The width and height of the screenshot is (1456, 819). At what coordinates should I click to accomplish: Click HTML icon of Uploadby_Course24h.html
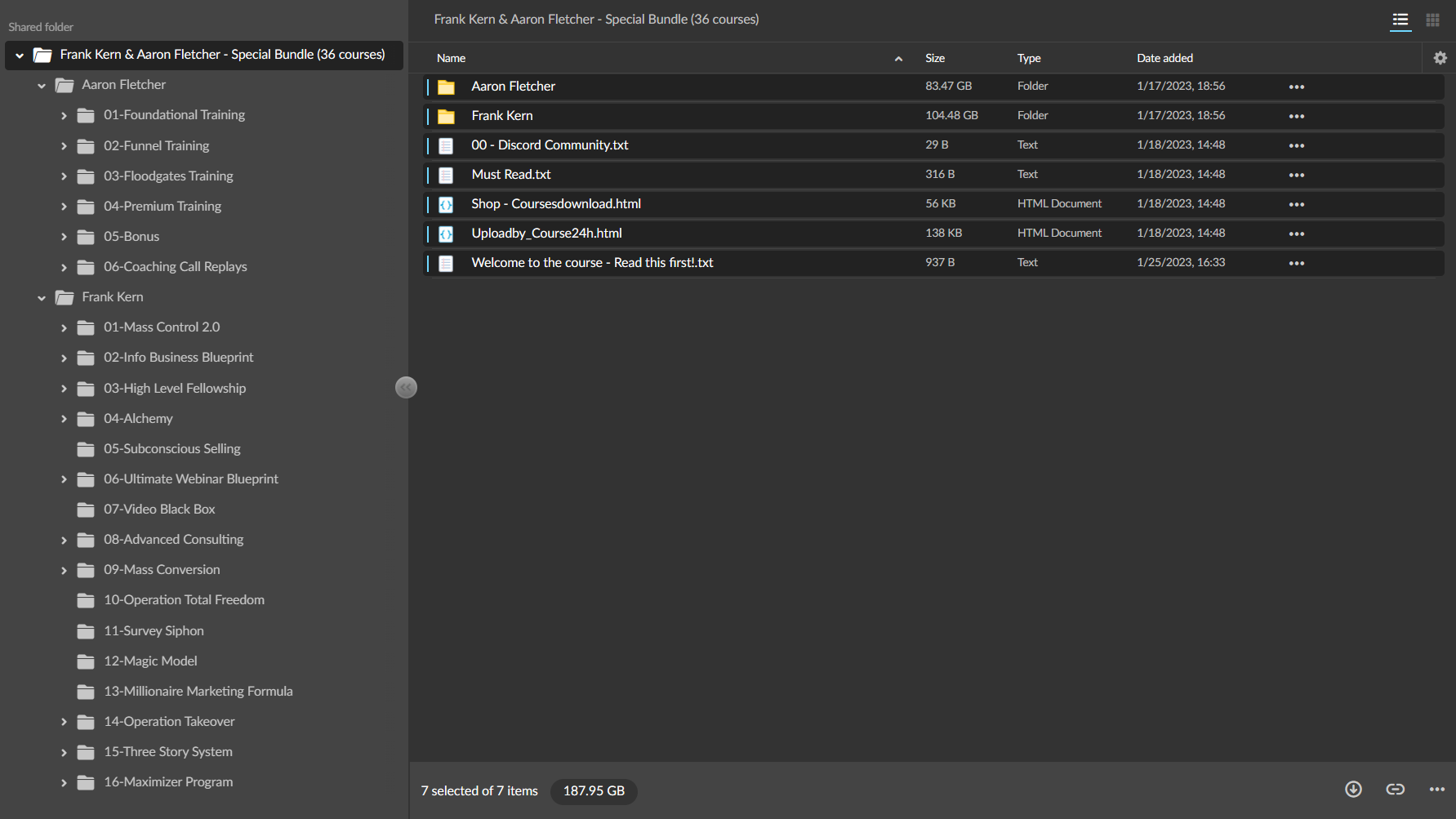click(x=446, y=234)
